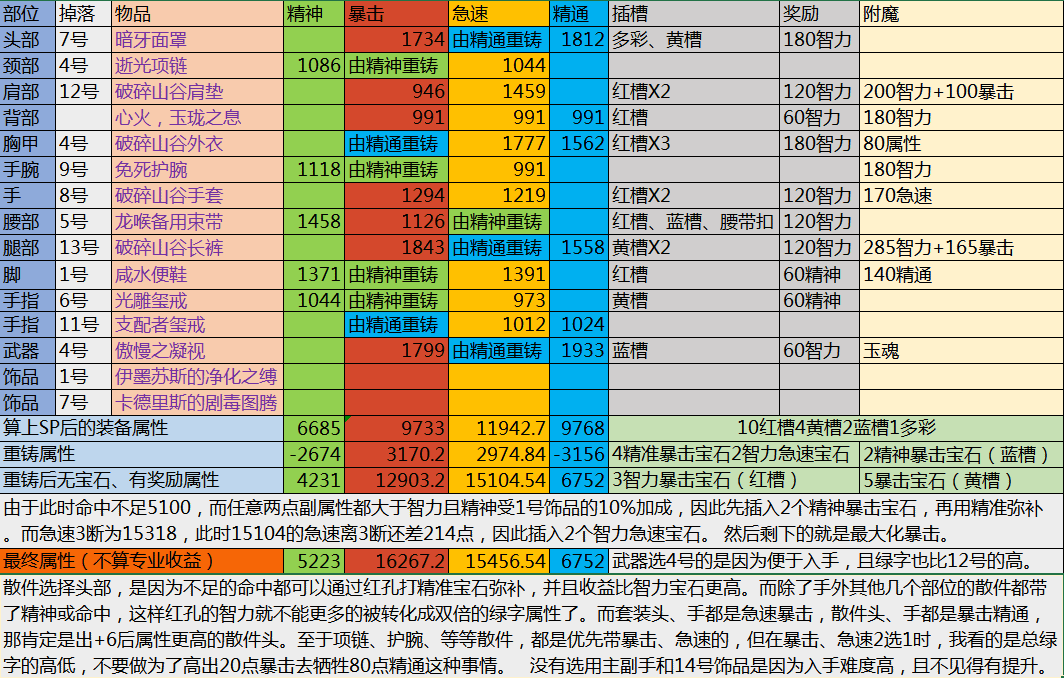Select haste value 1391 in 脚 row
This screenshot has width=1064, height=678.
(x=499, y=275)
